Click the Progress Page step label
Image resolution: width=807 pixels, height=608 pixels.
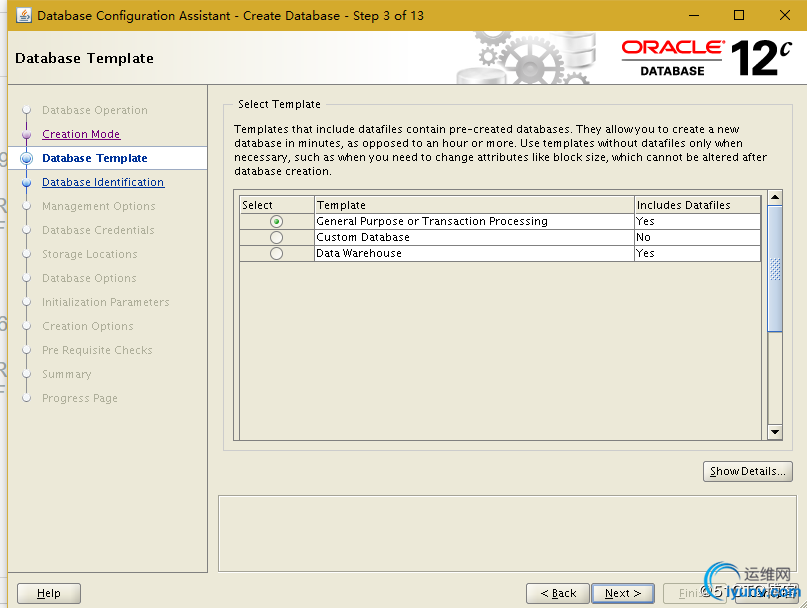coord(80,398)
